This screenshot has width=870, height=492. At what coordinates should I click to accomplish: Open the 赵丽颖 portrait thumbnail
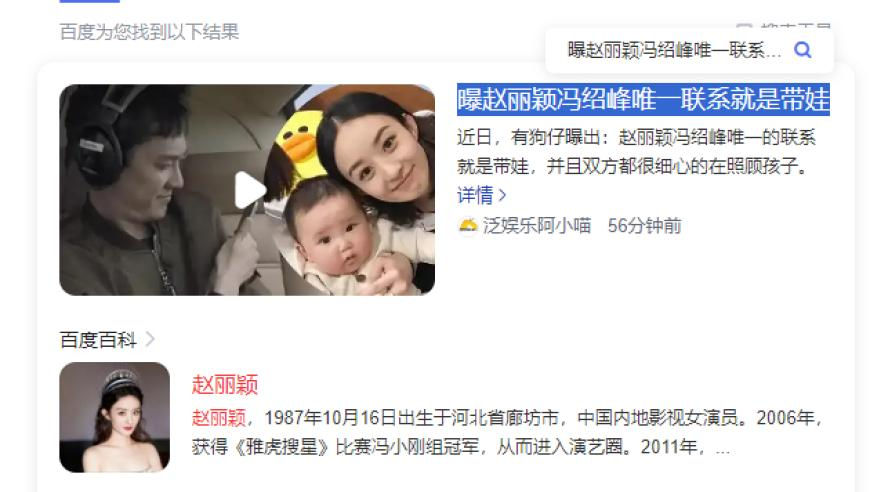click(114, 417)
